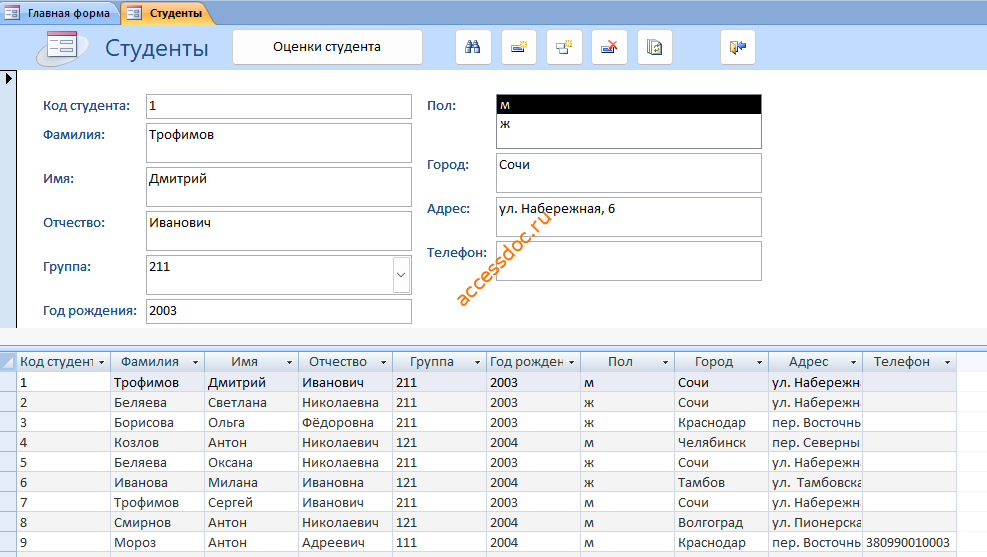
Task: Open Год рождения column filter arrow
Action: pyautogui.click(x=572, y=363)
